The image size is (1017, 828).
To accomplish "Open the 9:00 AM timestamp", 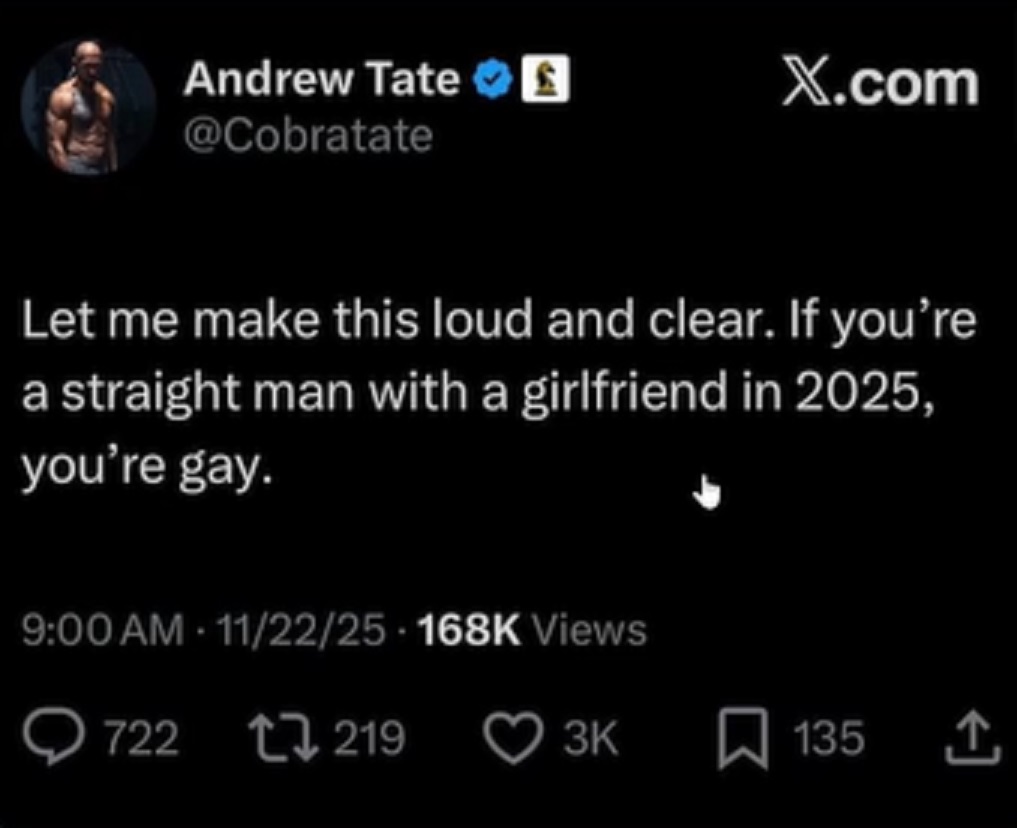I will tap(103, 630).
